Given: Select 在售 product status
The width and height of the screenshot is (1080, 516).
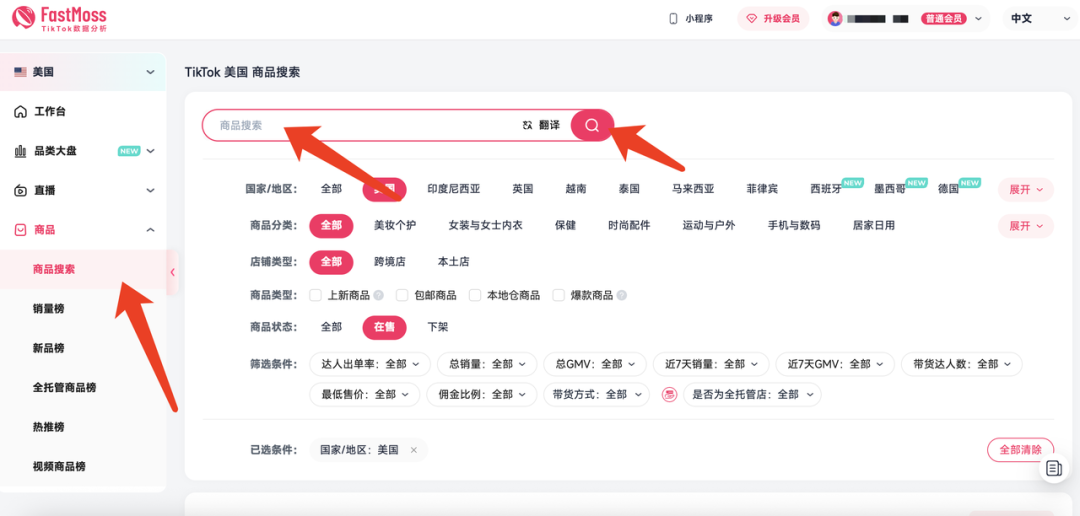Looking at the screenshot, I should [x=384, y=327].
